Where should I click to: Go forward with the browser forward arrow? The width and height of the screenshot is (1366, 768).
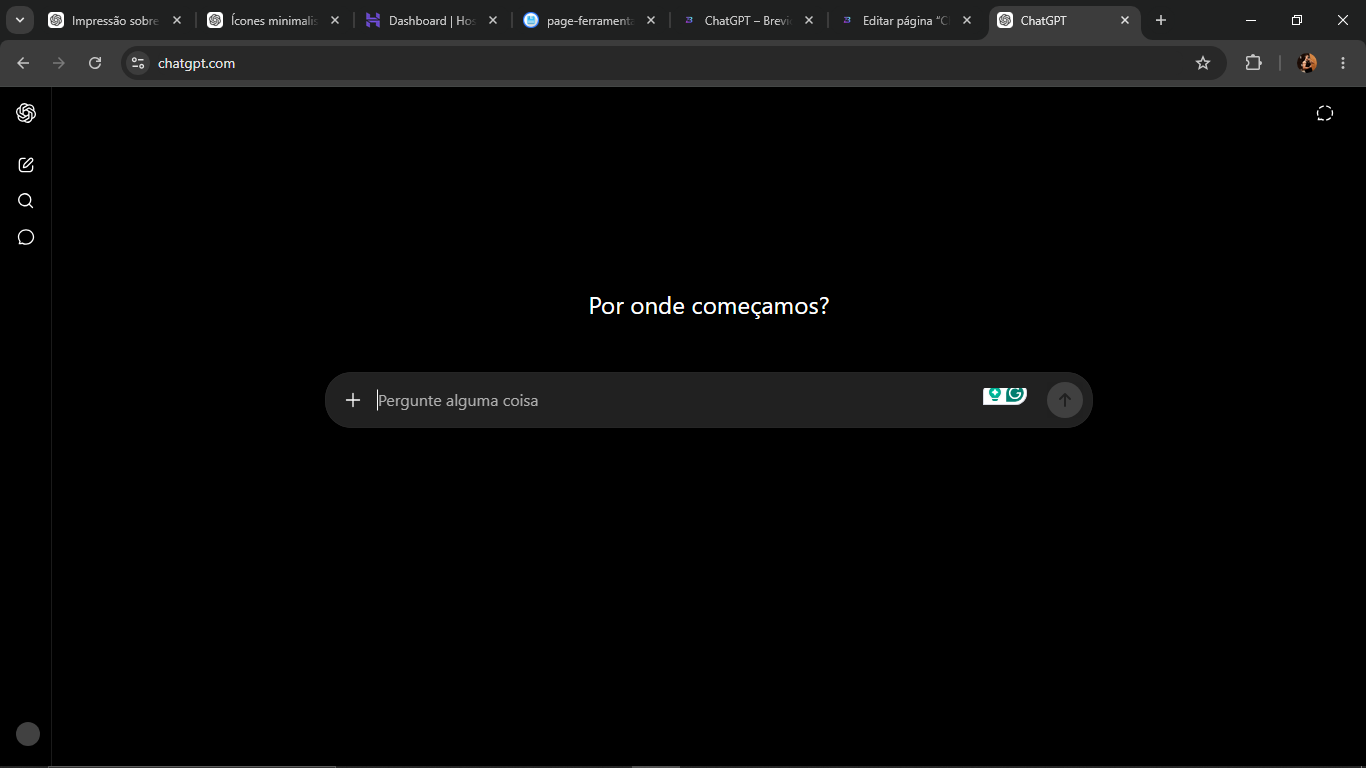[x=59, y=63]
